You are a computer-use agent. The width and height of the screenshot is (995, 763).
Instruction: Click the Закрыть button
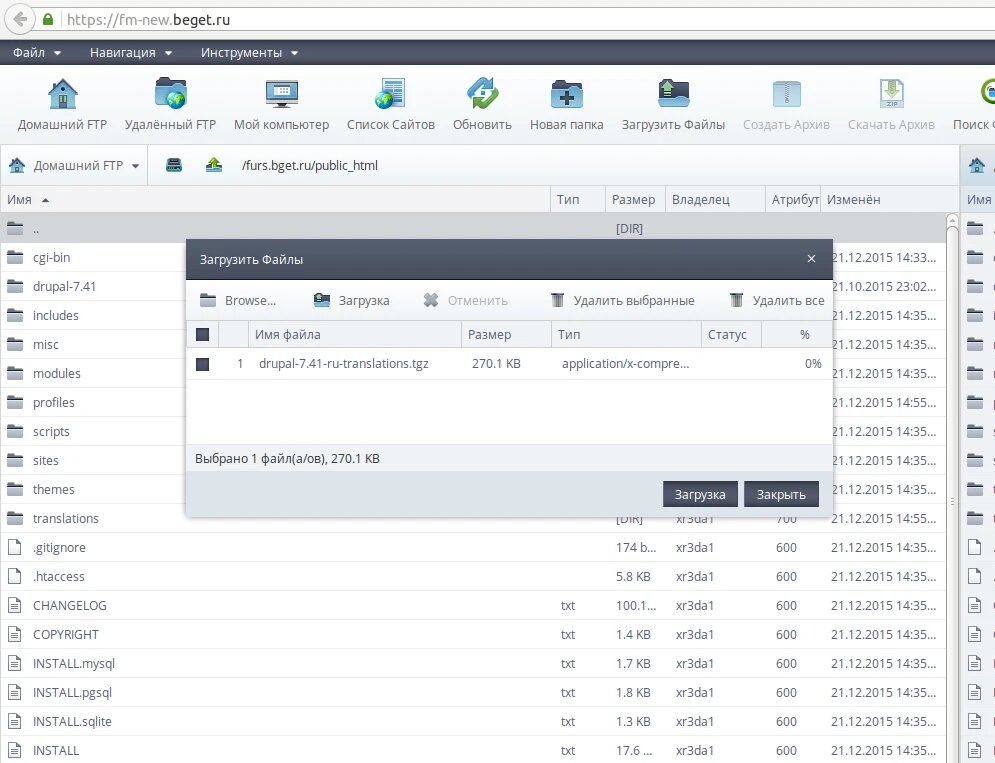point(781,494)
